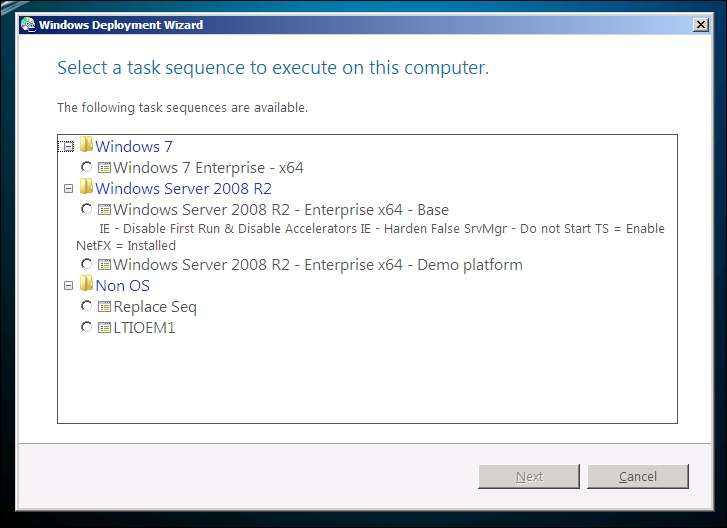Image resolution: width=727 pixels, height=528 pixels.
Task: Click the Windows 7 Enterprise x64 sequence icon
Action: tap(105, 167)
